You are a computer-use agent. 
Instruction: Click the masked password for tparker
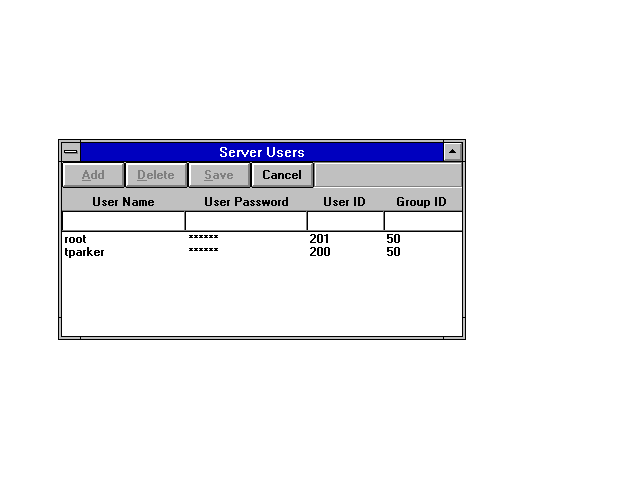[203, 251]
